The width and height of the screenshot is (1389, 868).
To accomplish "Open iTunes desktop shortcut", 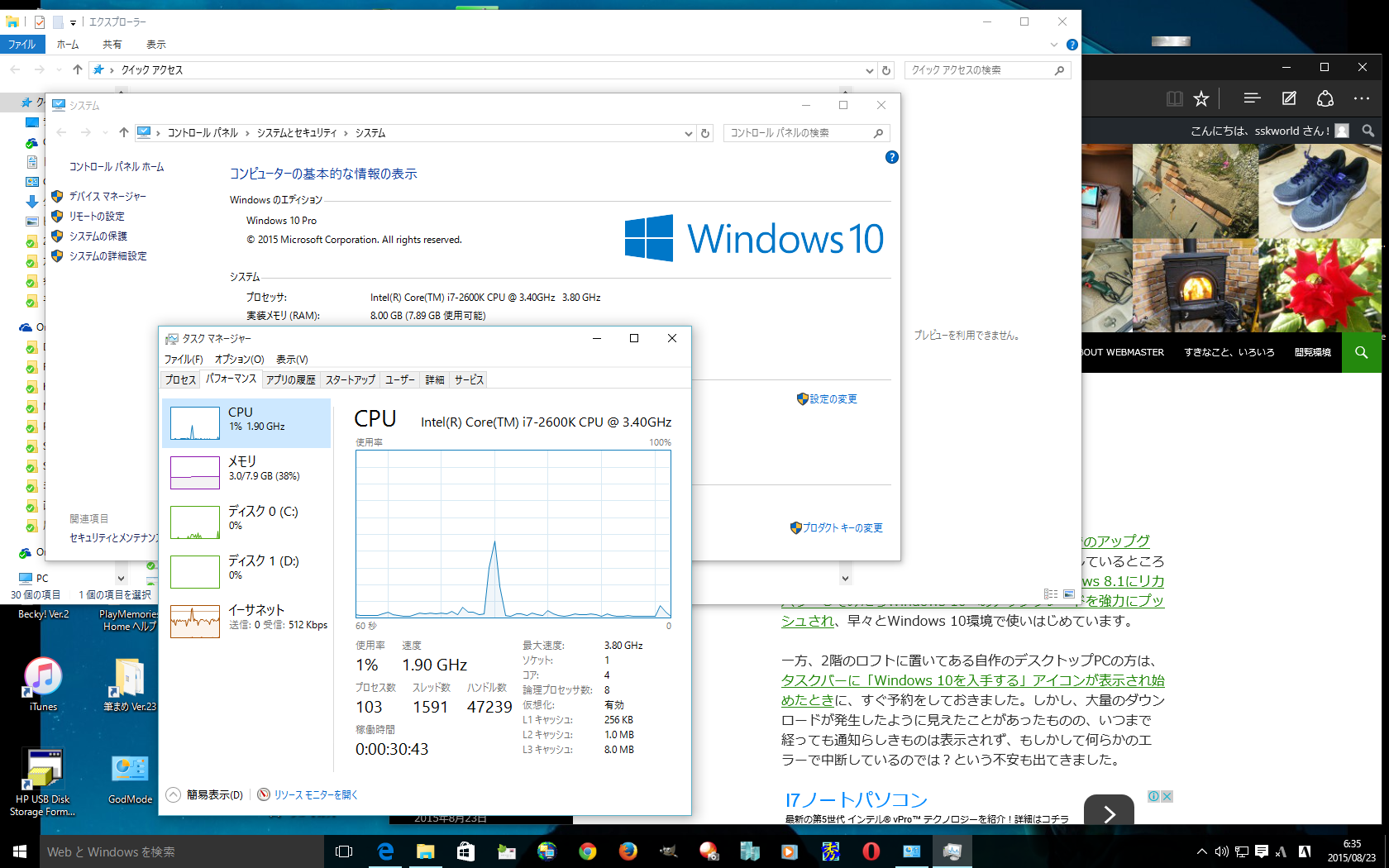I will [x=43, y=684].
